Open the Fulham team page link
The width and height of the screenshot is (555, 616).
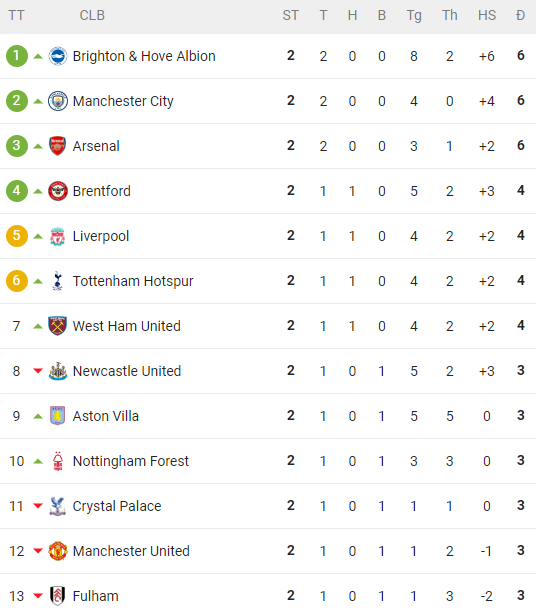point(95,596)
